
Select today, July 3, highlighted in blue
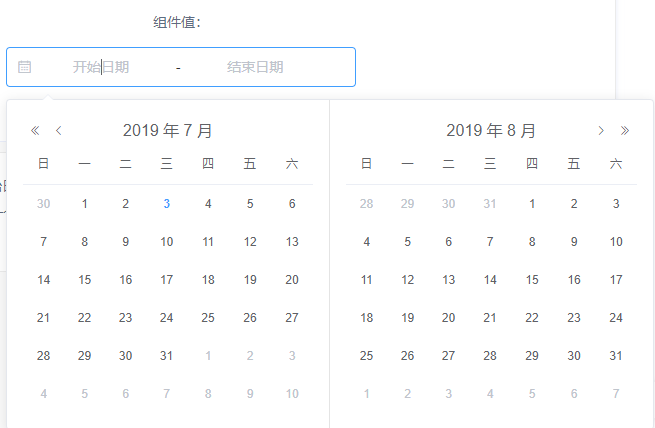pyautogui.click(x=167, y=204)
